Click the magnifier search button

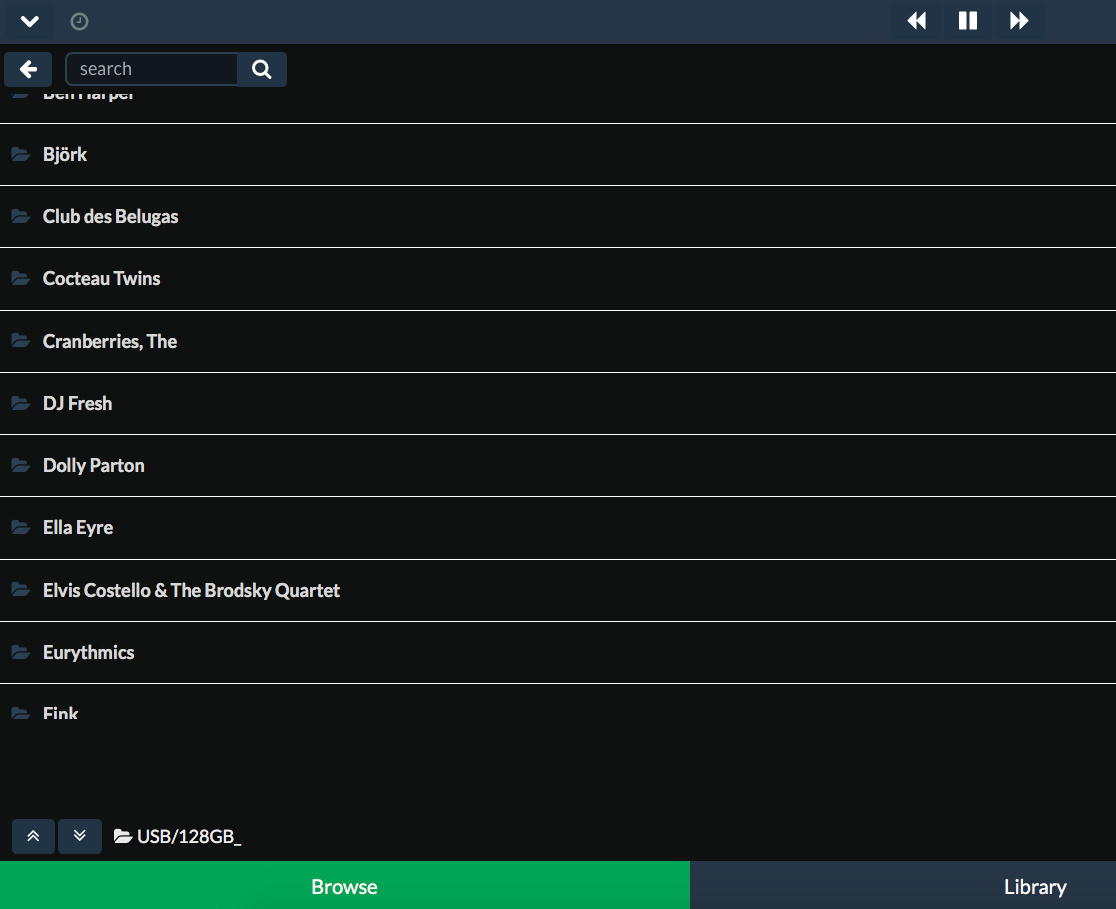(262, 69)
